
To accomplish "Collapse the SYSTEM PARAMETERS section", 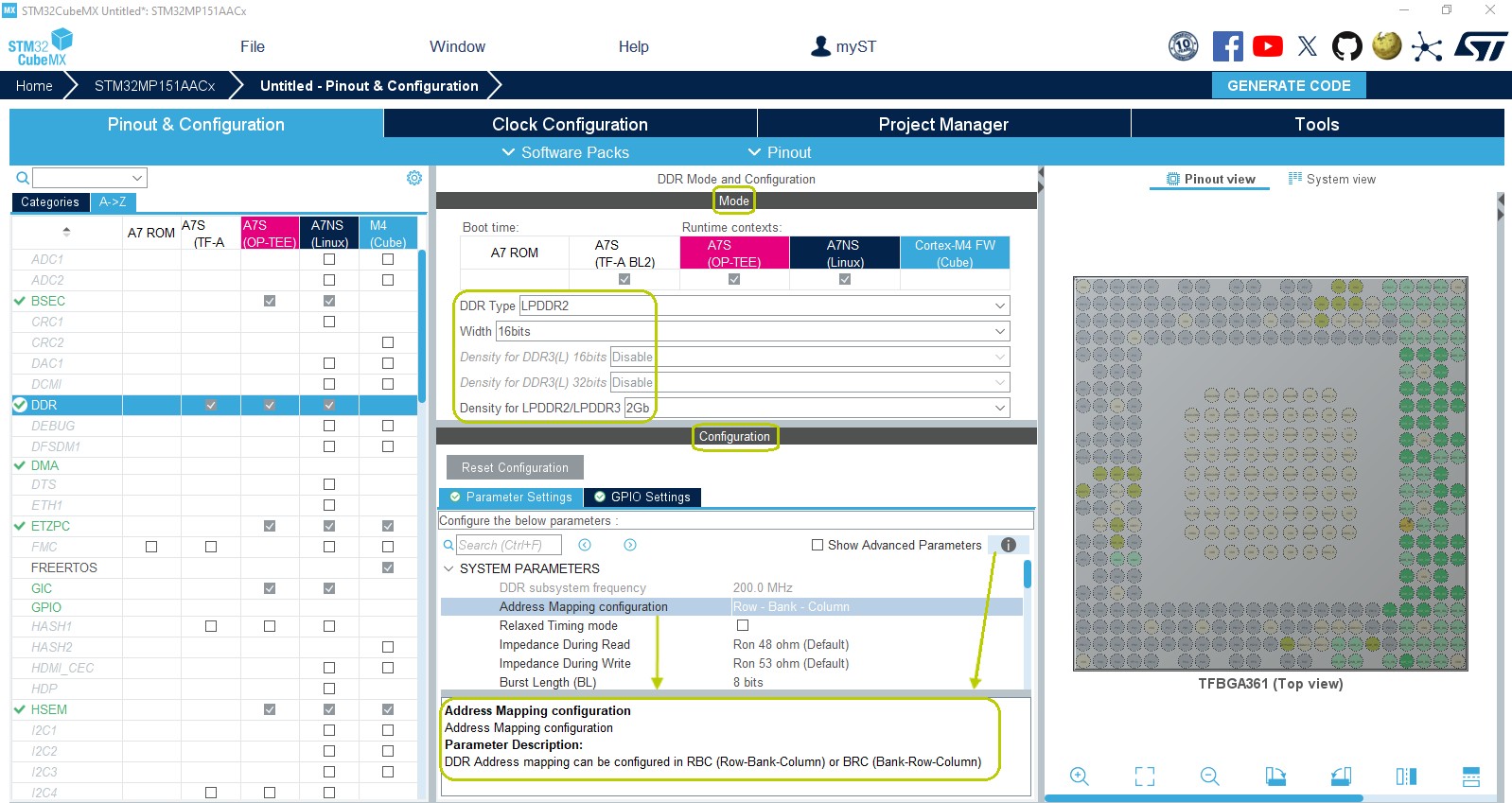I will click(448, 568).
